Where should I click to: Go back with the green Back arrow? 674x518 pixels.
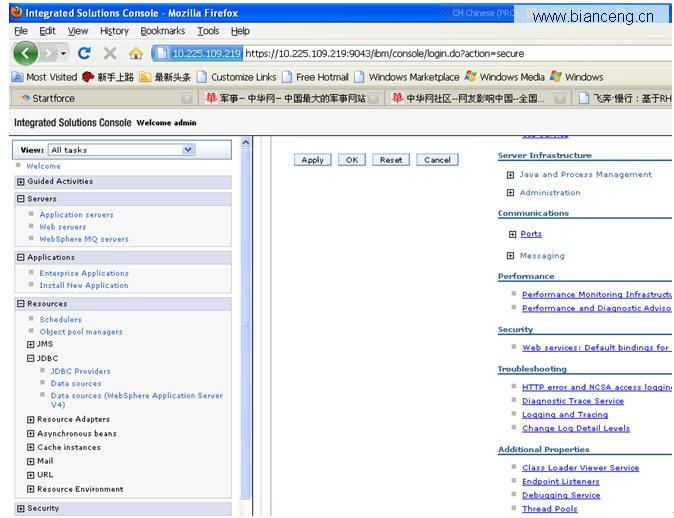(25, 53)
